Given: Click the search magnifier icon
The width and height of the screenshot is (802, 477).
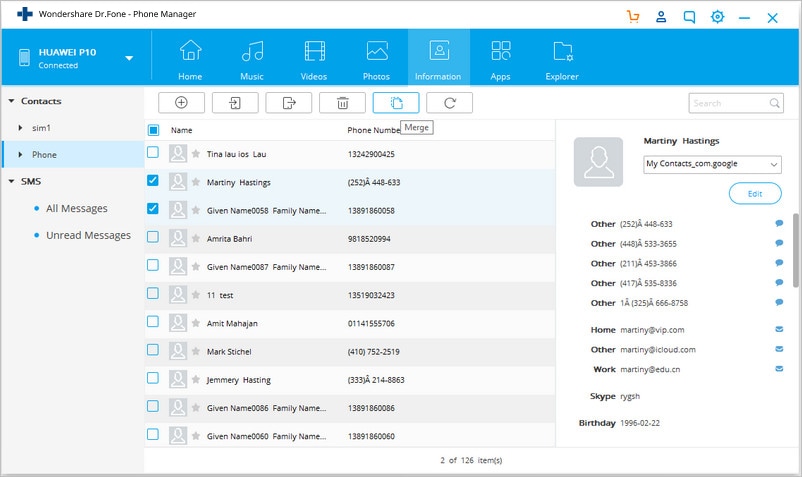Looking at the screenshot, I should click(x=774, y=103).
